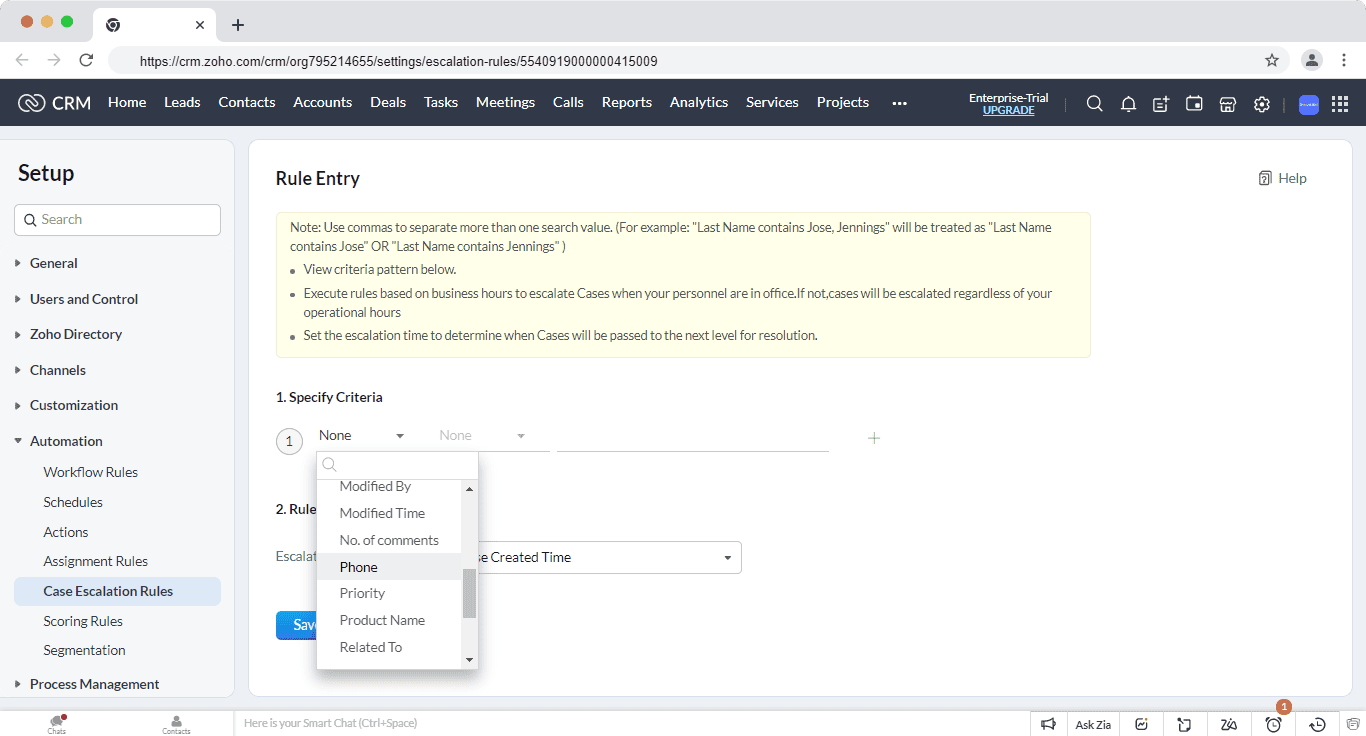Expand the Channels section
This screenshot has height=736, width=1366.
(x=58, y=370)
